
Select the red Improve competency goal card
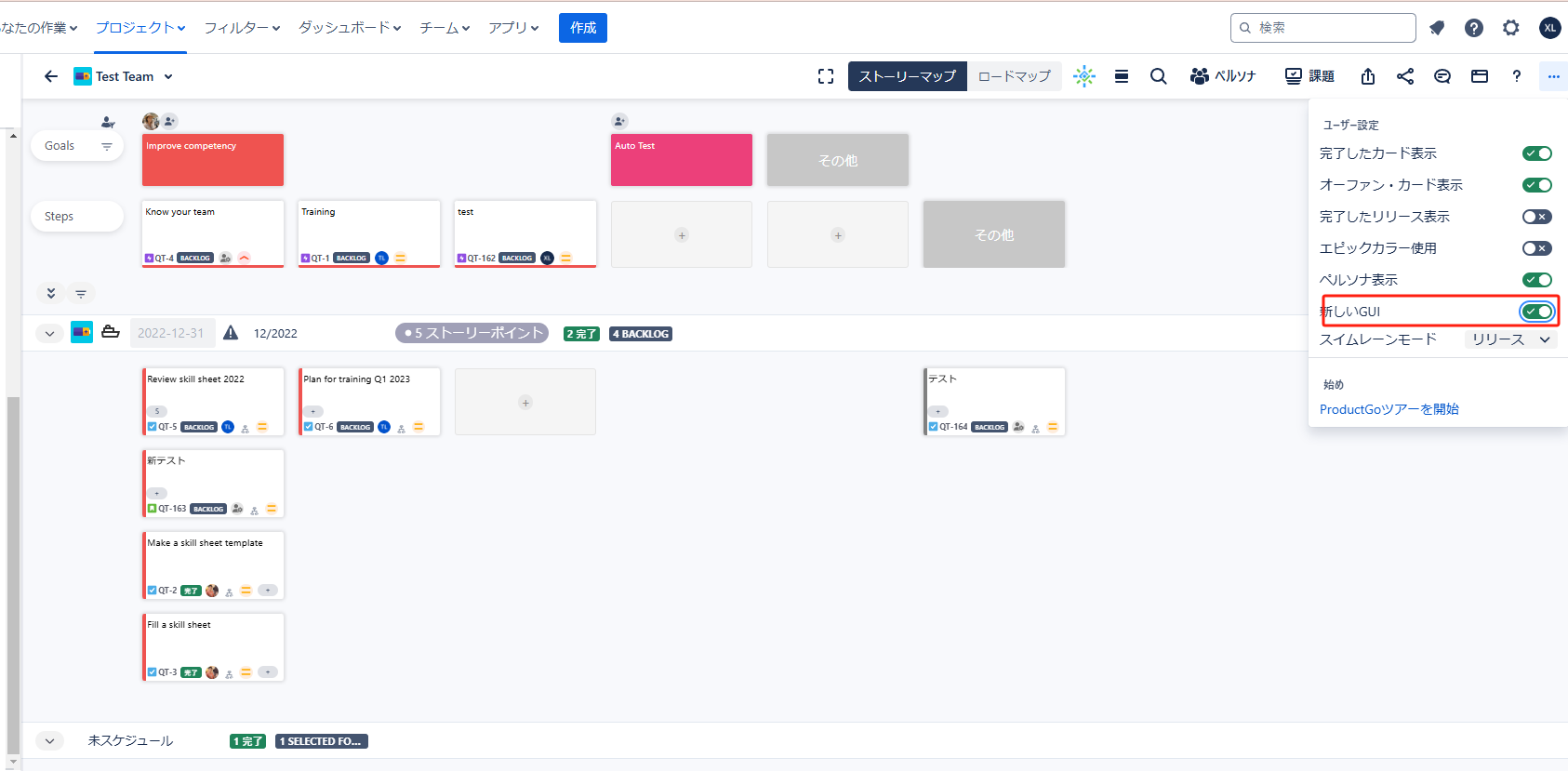coord(213,160)
